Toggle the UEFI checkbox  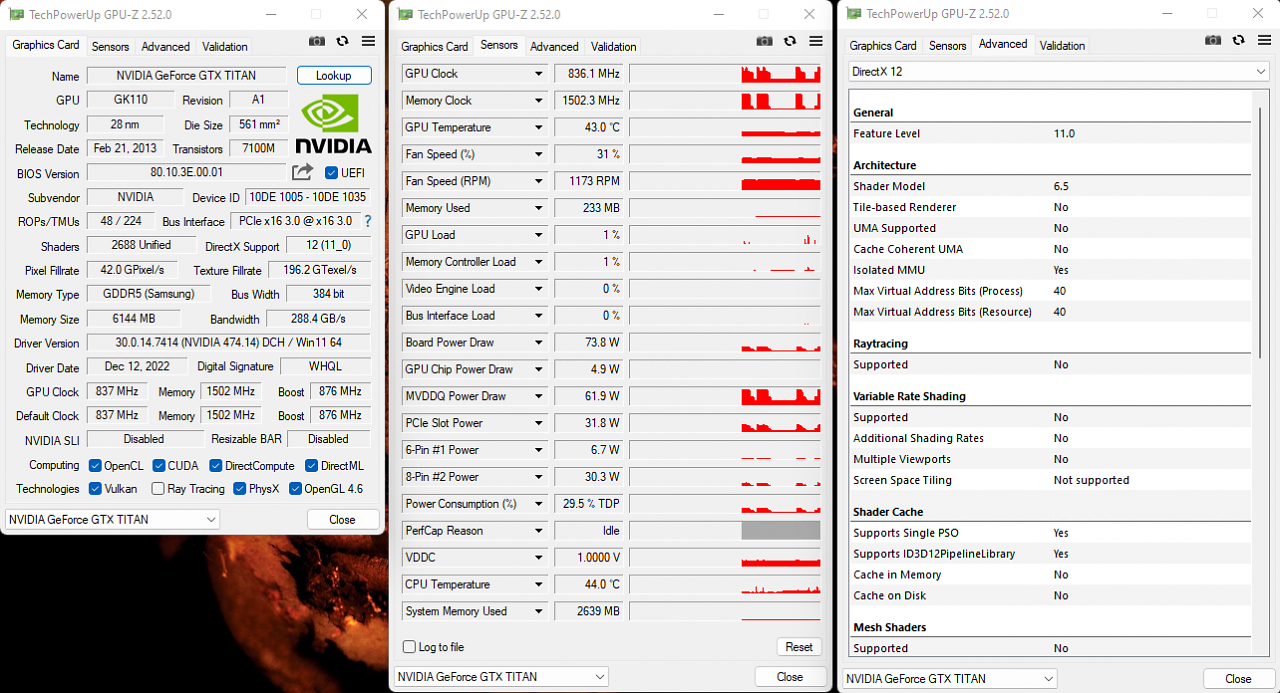point(332,173)
